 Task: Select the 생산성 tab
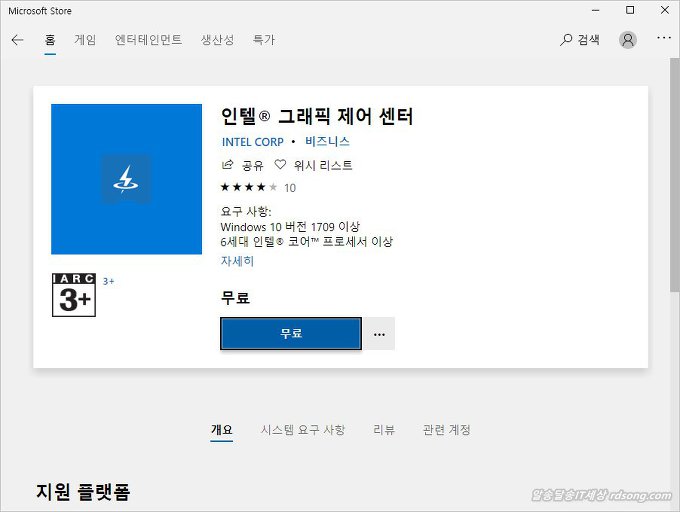[217, 40]
